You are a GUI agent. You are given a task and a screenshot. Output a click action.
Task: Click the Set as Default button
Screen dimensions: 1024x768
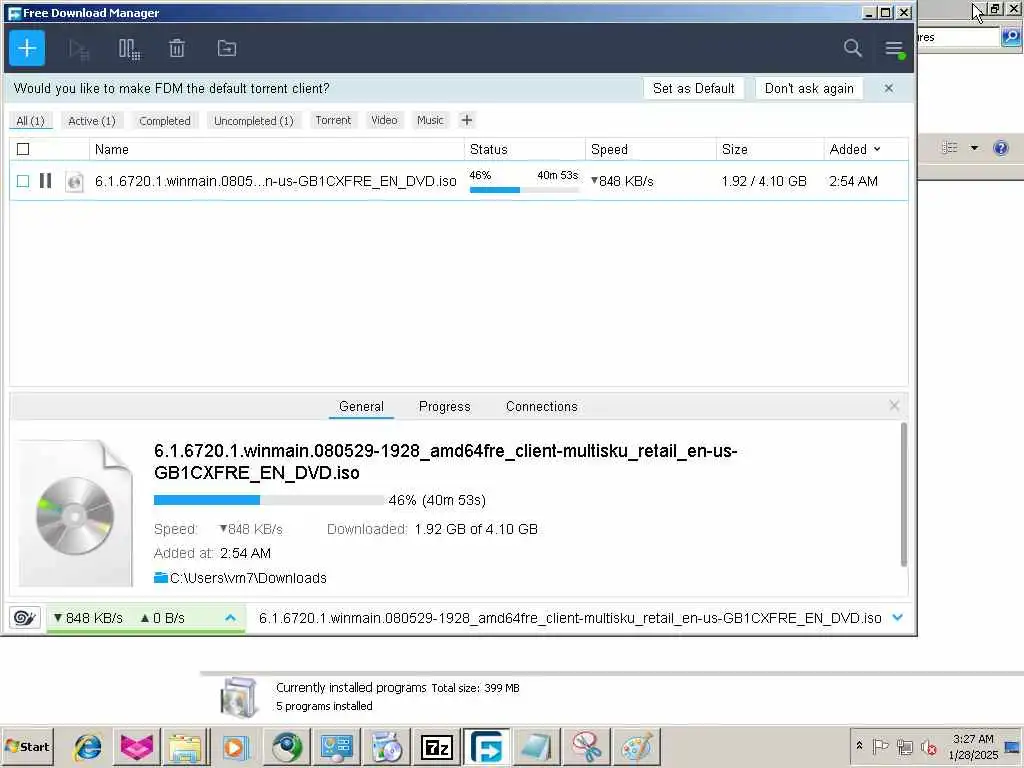click(694, 88)
